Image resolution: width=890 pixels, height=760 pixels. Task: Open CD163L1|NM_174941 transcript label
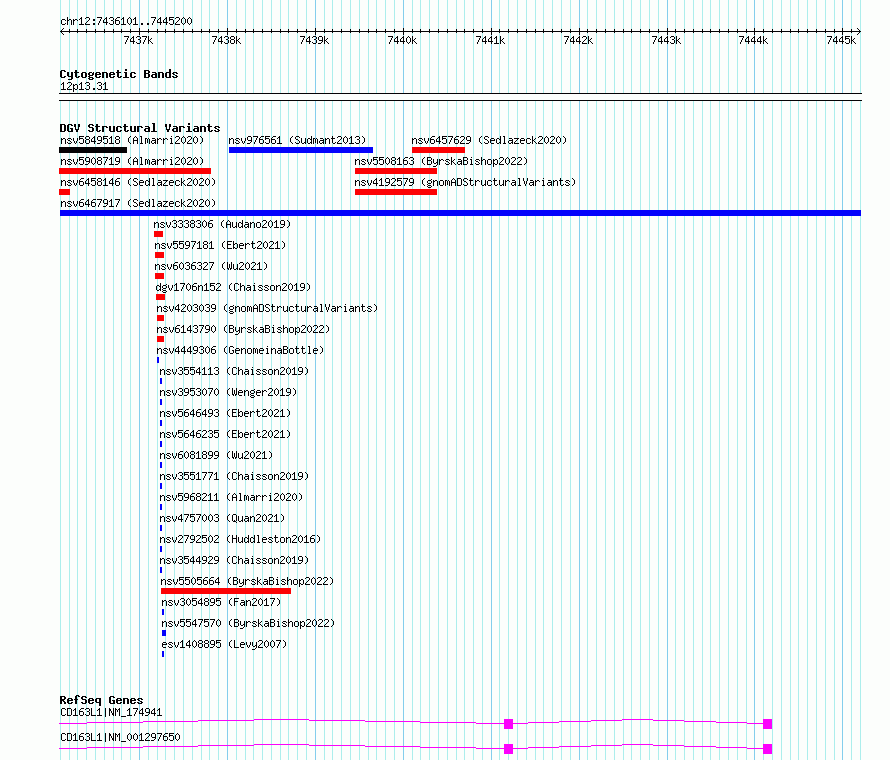pos(111,713)
